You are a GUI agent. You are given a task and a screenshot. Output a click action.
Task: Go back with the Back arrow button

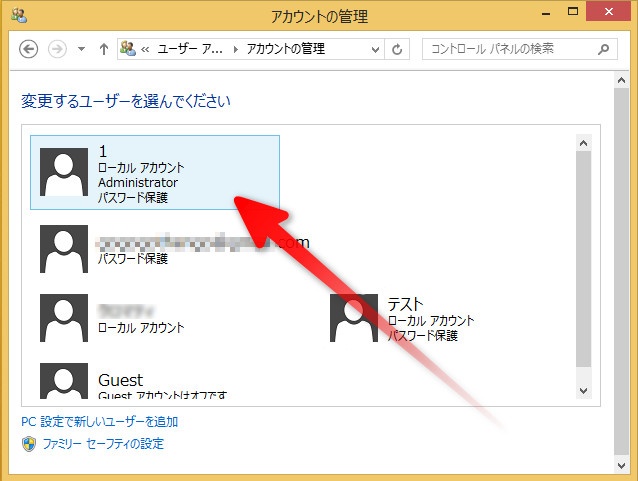(28, 49)
